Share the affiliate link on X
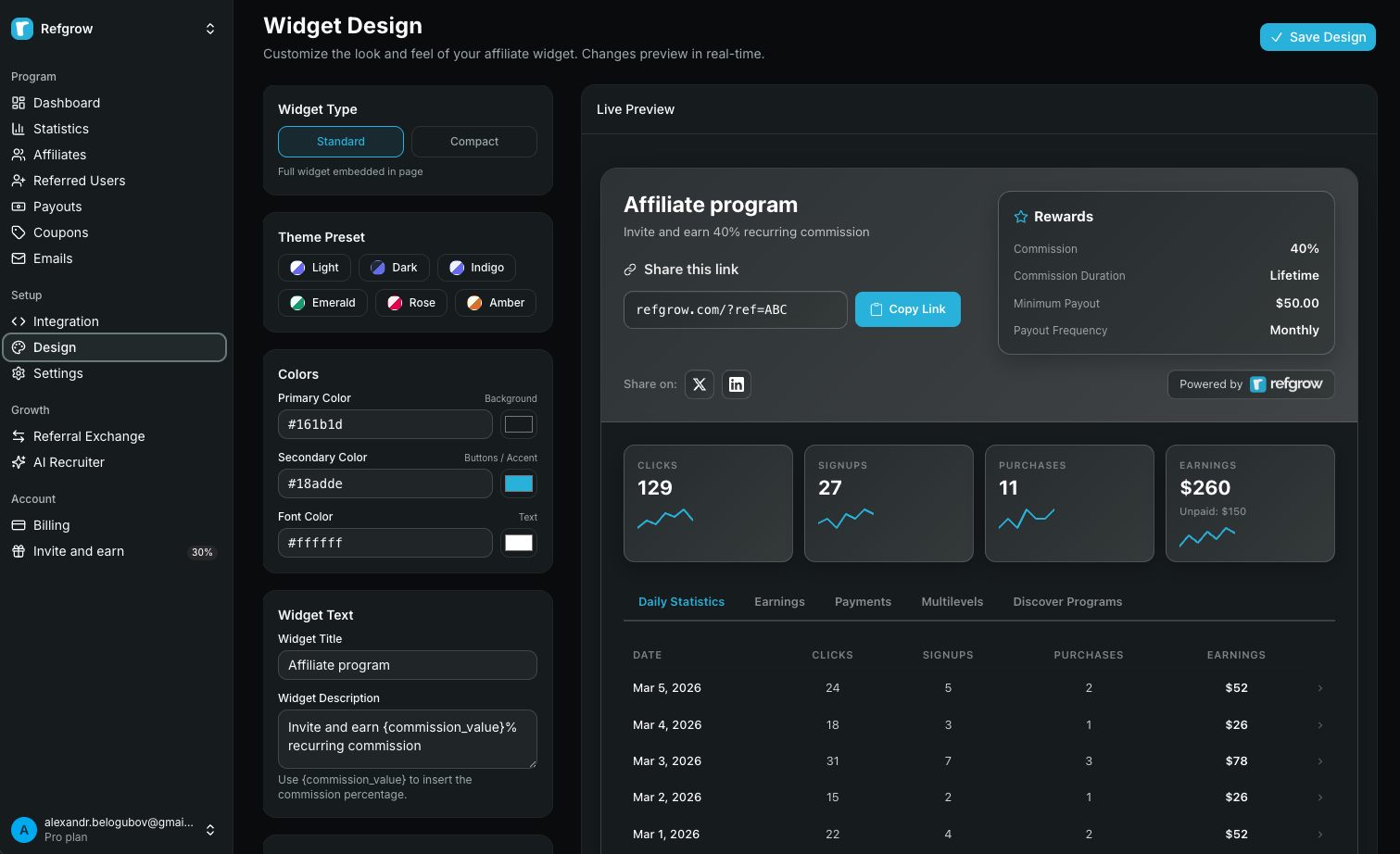This screenshot has height=854, width=1400. coord(700,384)
